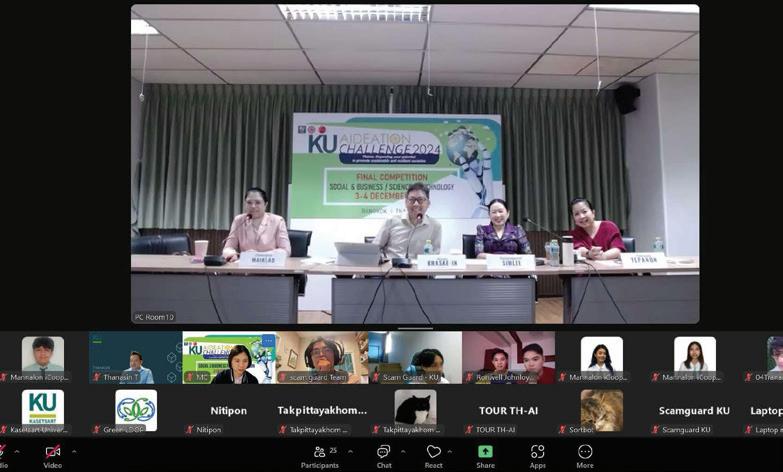
Task: Click muted mic icon on scam guard Team
Action: pos(283,378)
